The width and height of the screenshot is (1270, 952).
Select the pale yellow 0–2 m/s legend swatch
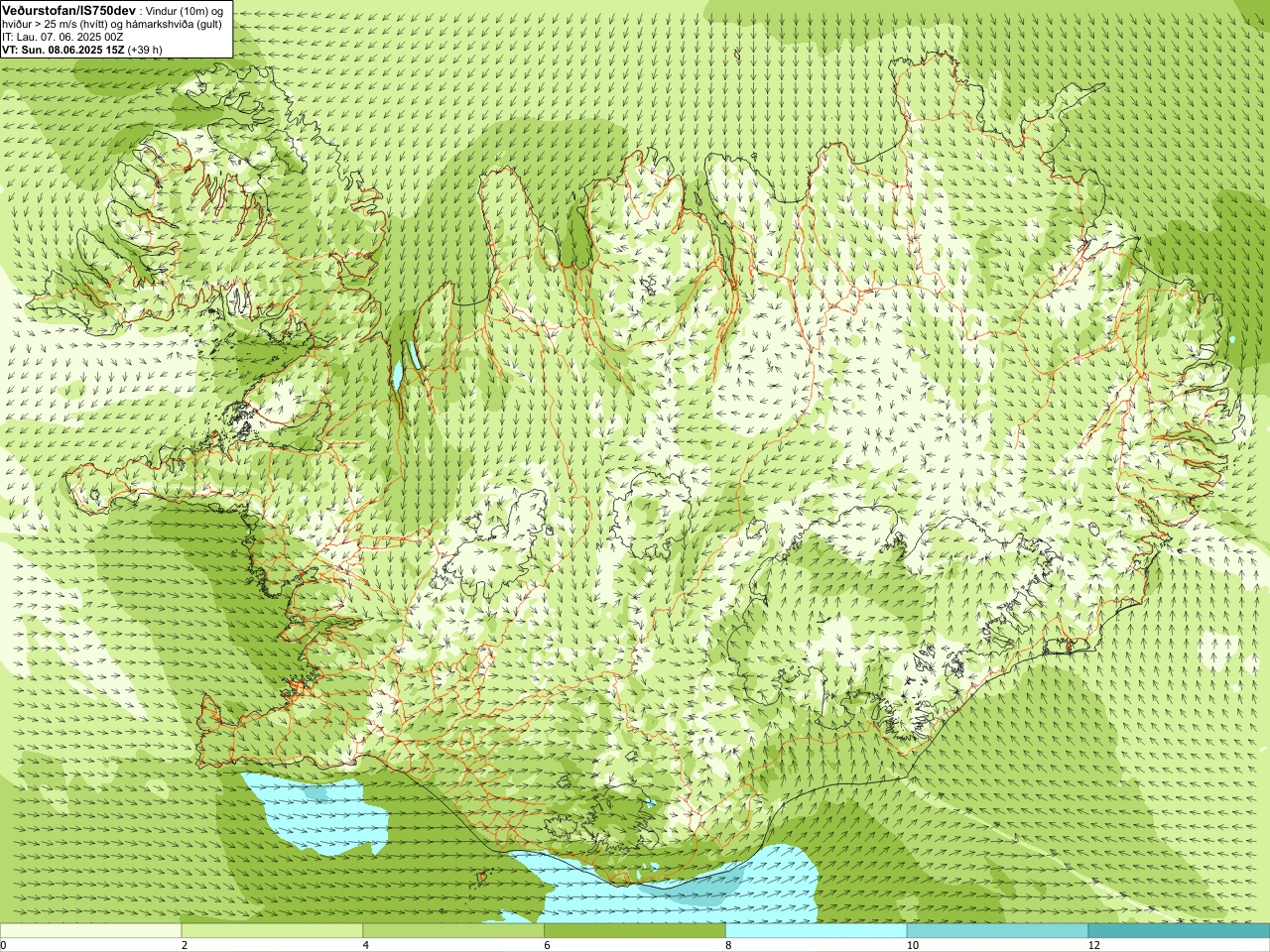click(90, 931)
